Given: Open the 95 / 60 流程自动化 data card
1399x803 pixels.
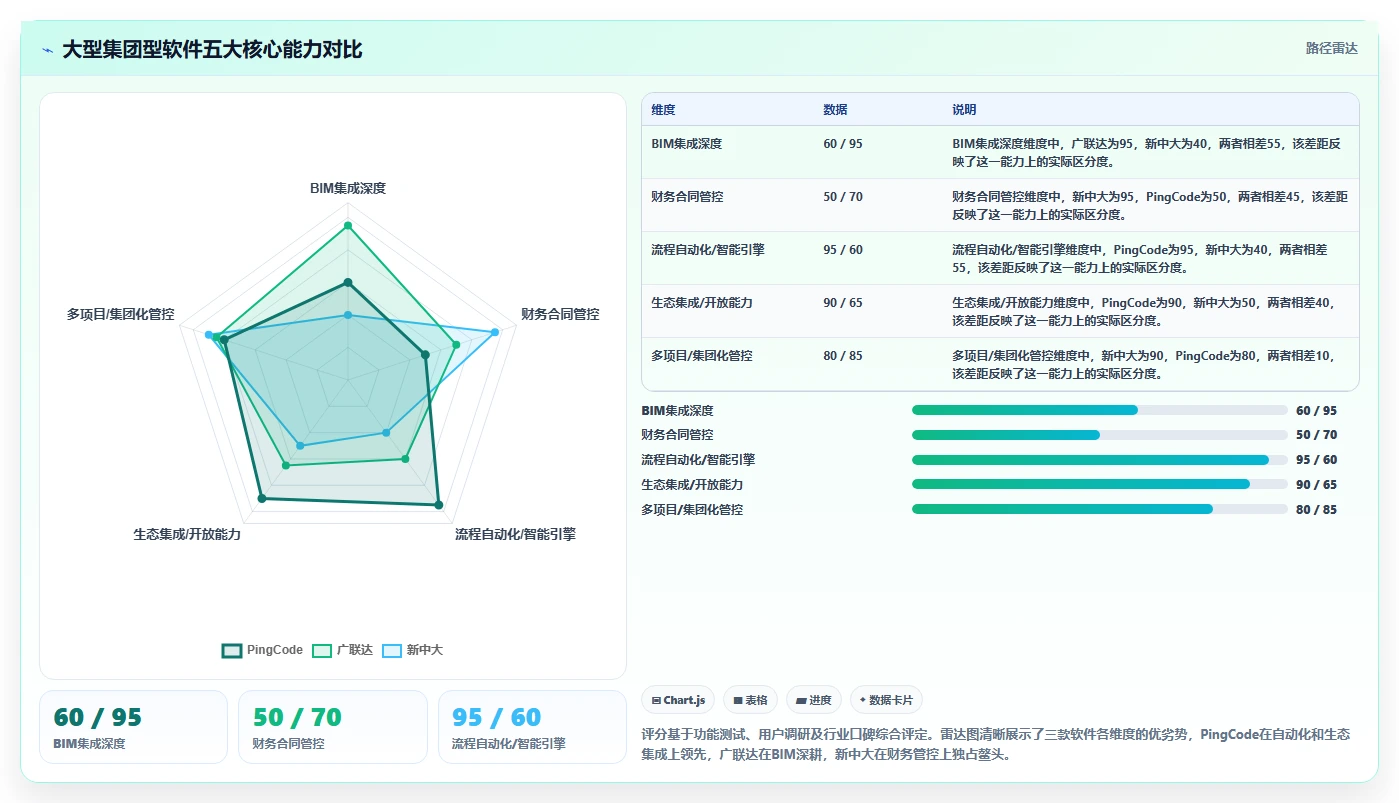Looking at the screenshot, I should tap(532, 727).
